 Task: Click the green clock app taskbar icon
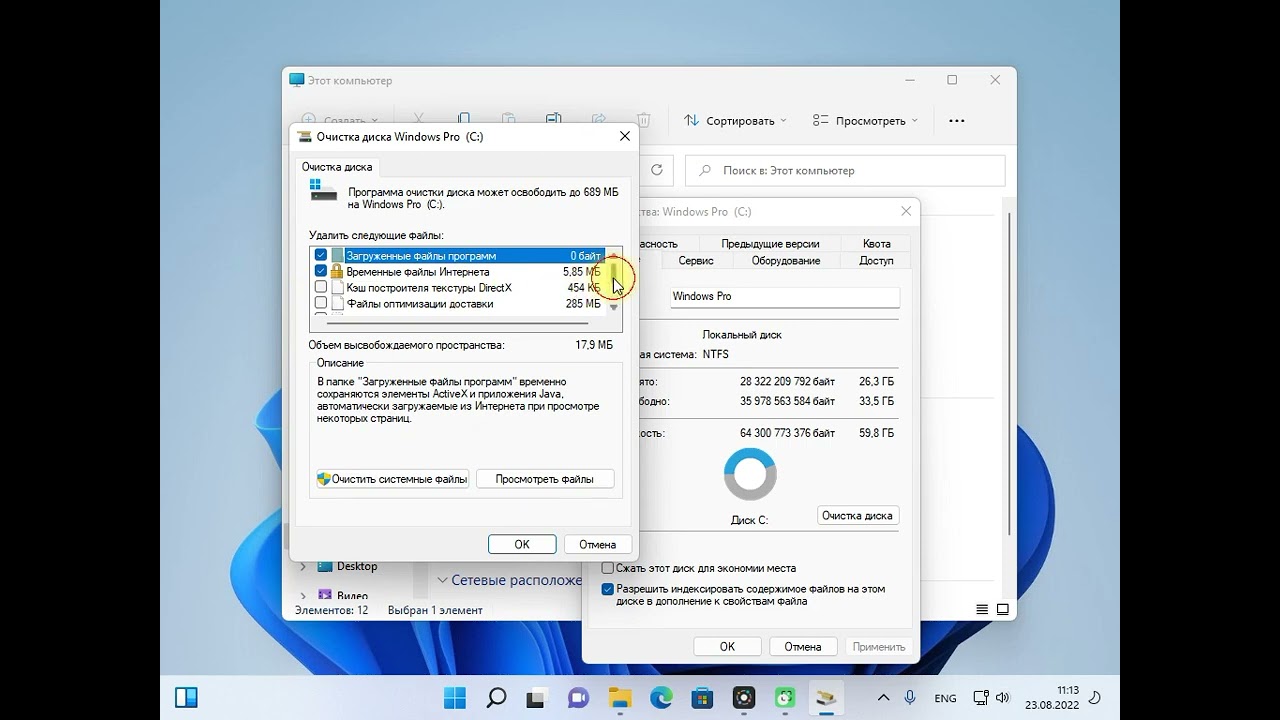click(x=785, y=698)
